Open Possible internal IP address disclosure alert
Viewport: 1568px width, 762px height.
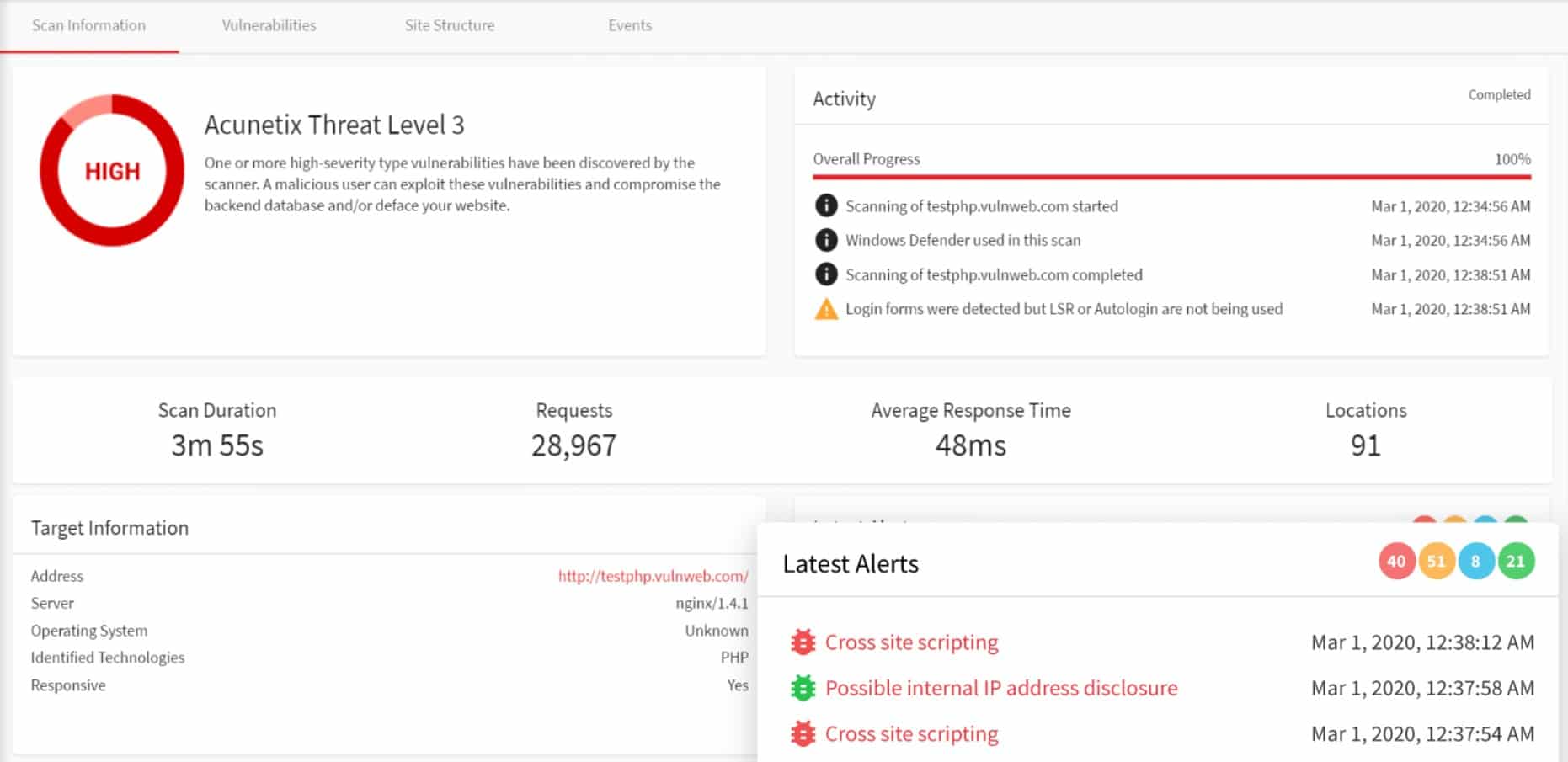coord(1001,688)
